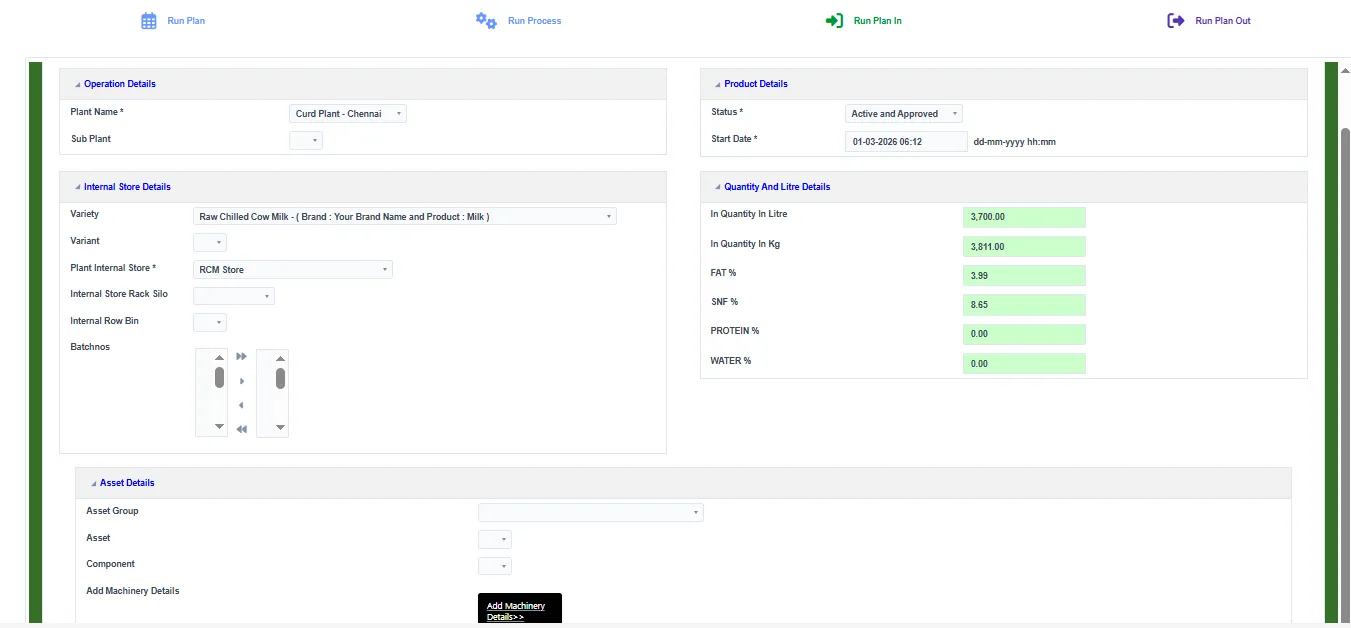The image size is (1351, 628).
Task: Select the Run Plan Out tab
Action: point(1209,21)
